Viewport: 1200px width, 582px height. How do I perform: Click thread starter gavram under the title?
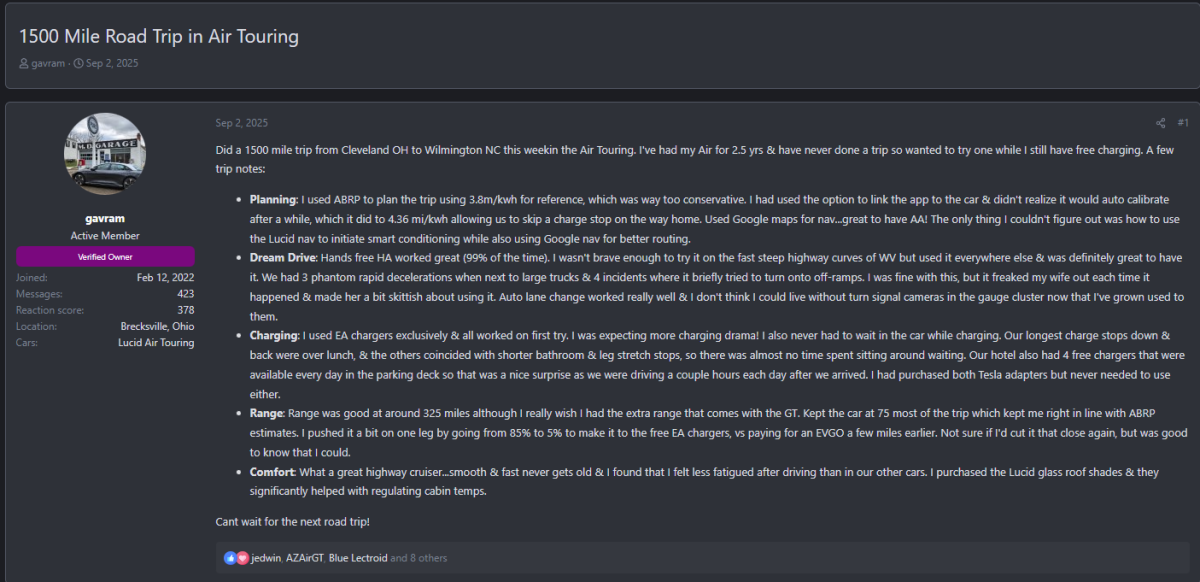click(48, 64)
